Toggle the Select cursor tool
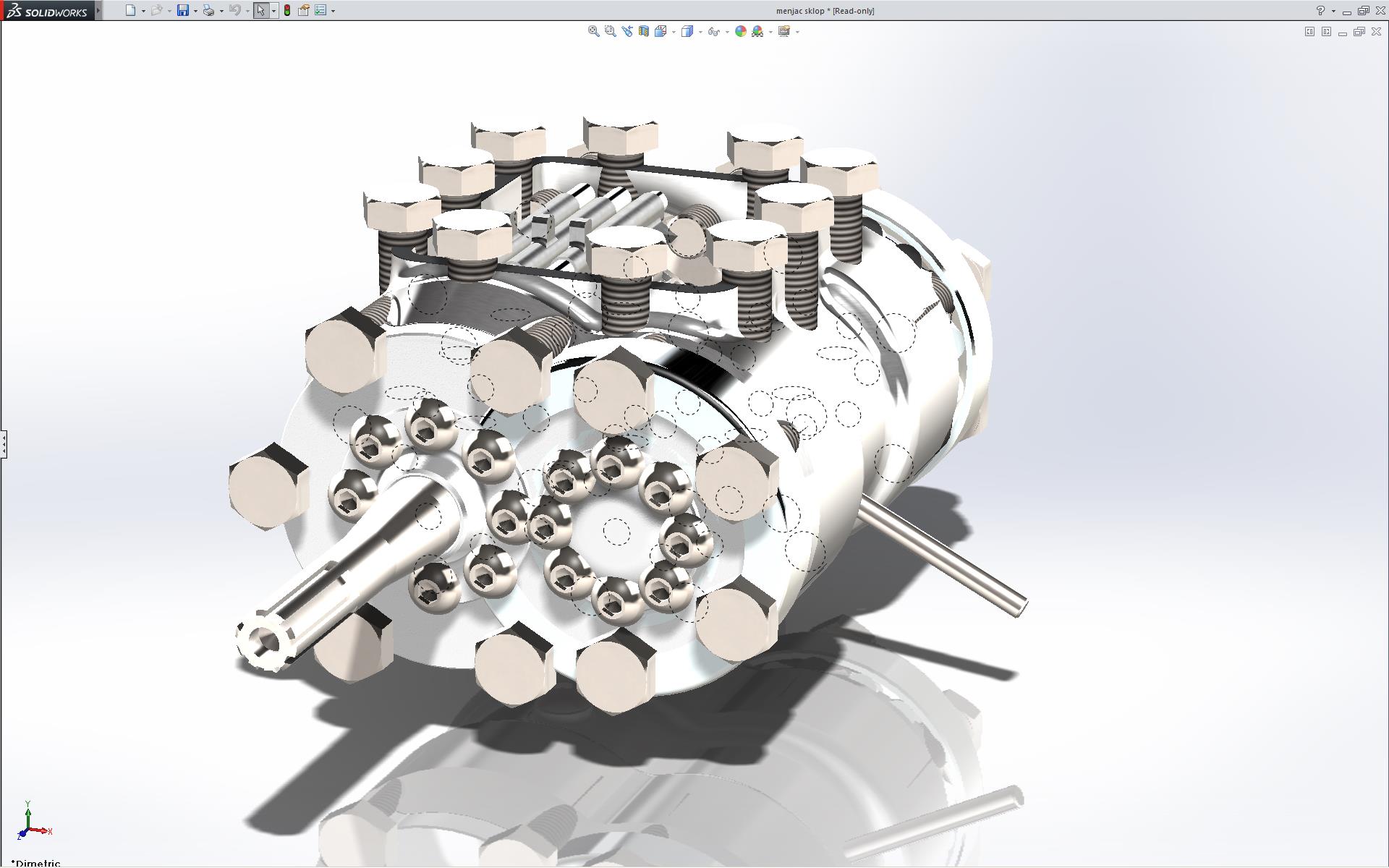Viewport: 1389px width, 868px height. click(x=260, y=10)
